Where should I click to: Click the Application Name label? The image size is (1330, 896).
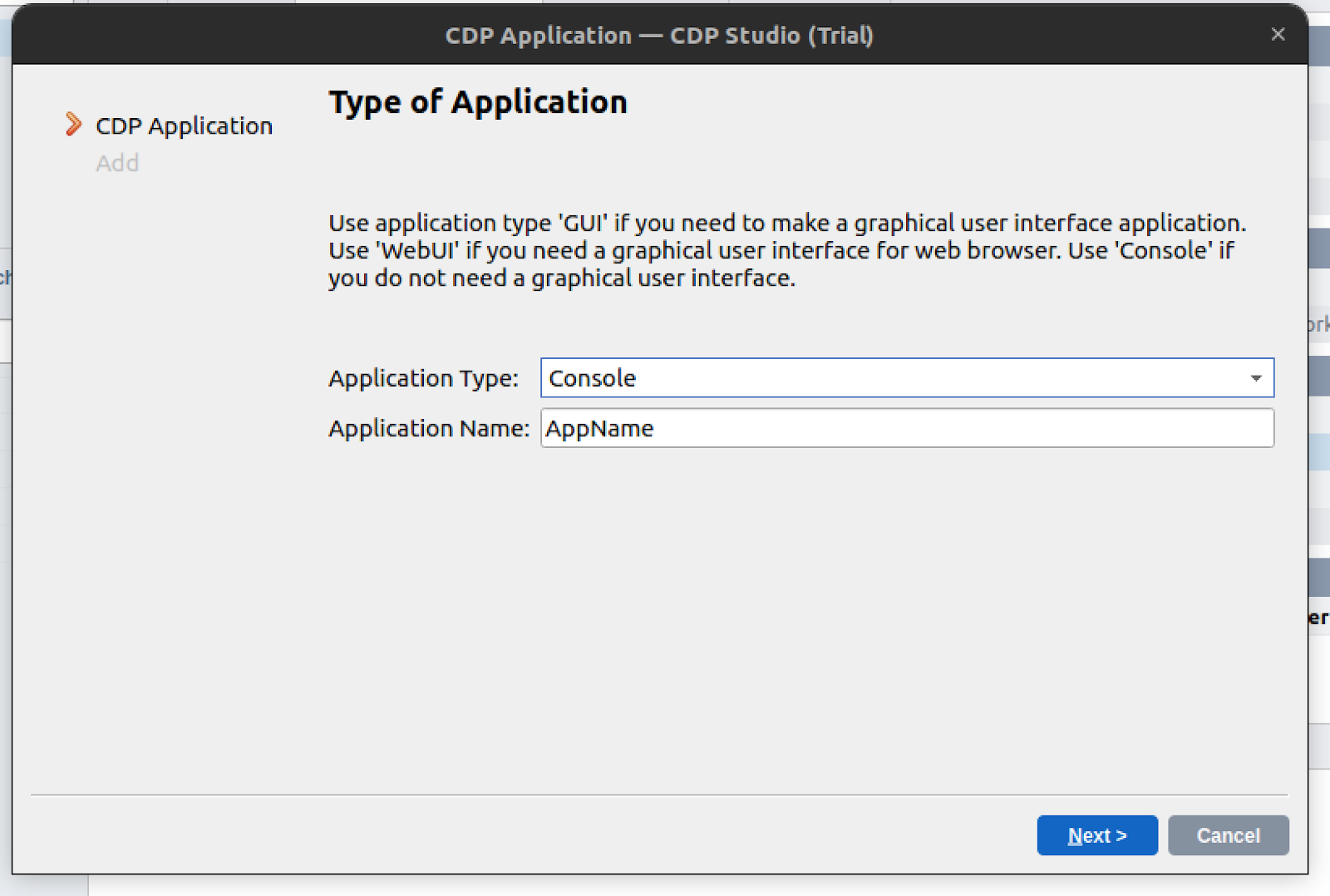click(429, 428)
